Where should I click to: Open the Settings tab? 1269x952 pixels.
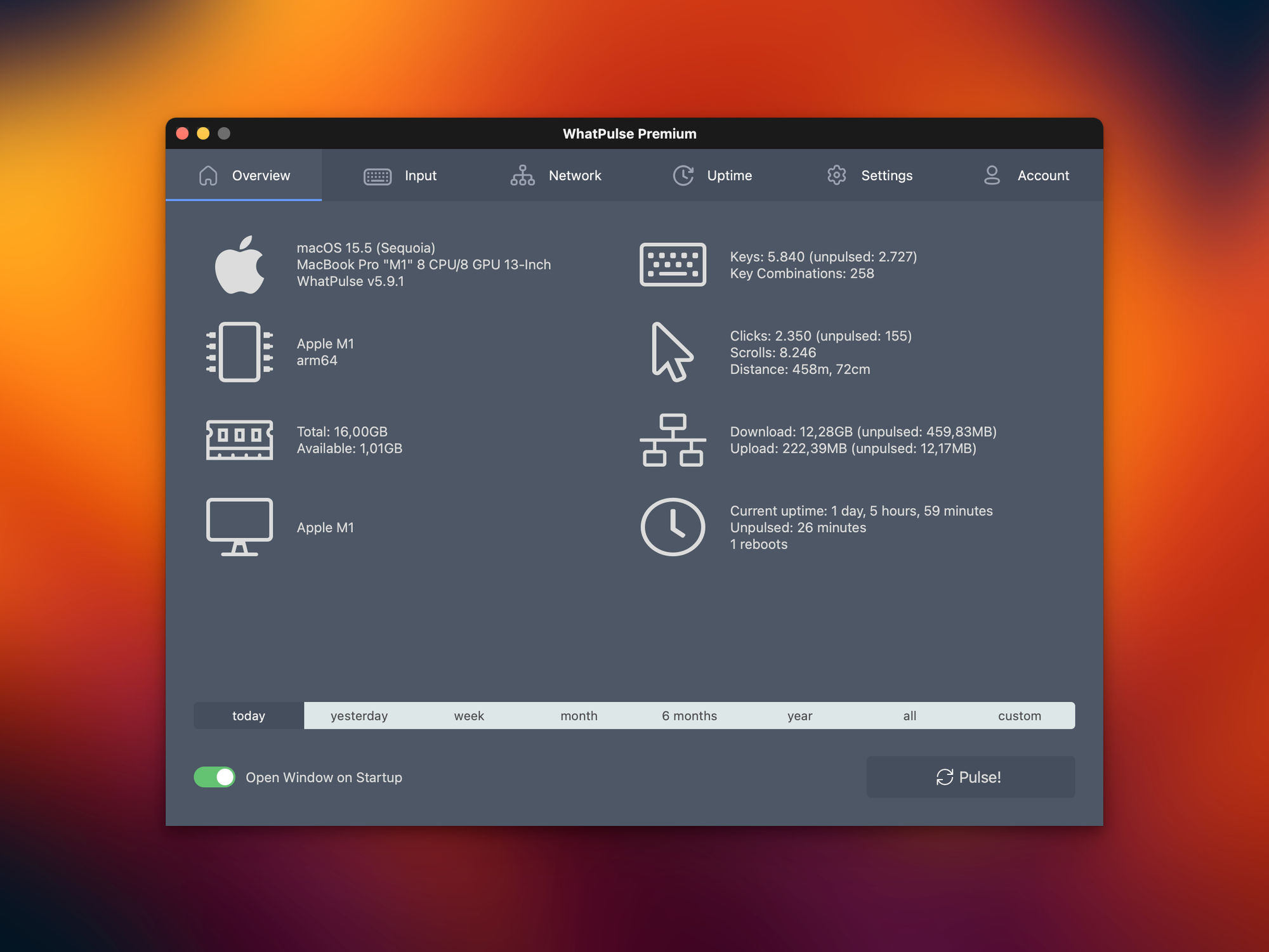869,176
